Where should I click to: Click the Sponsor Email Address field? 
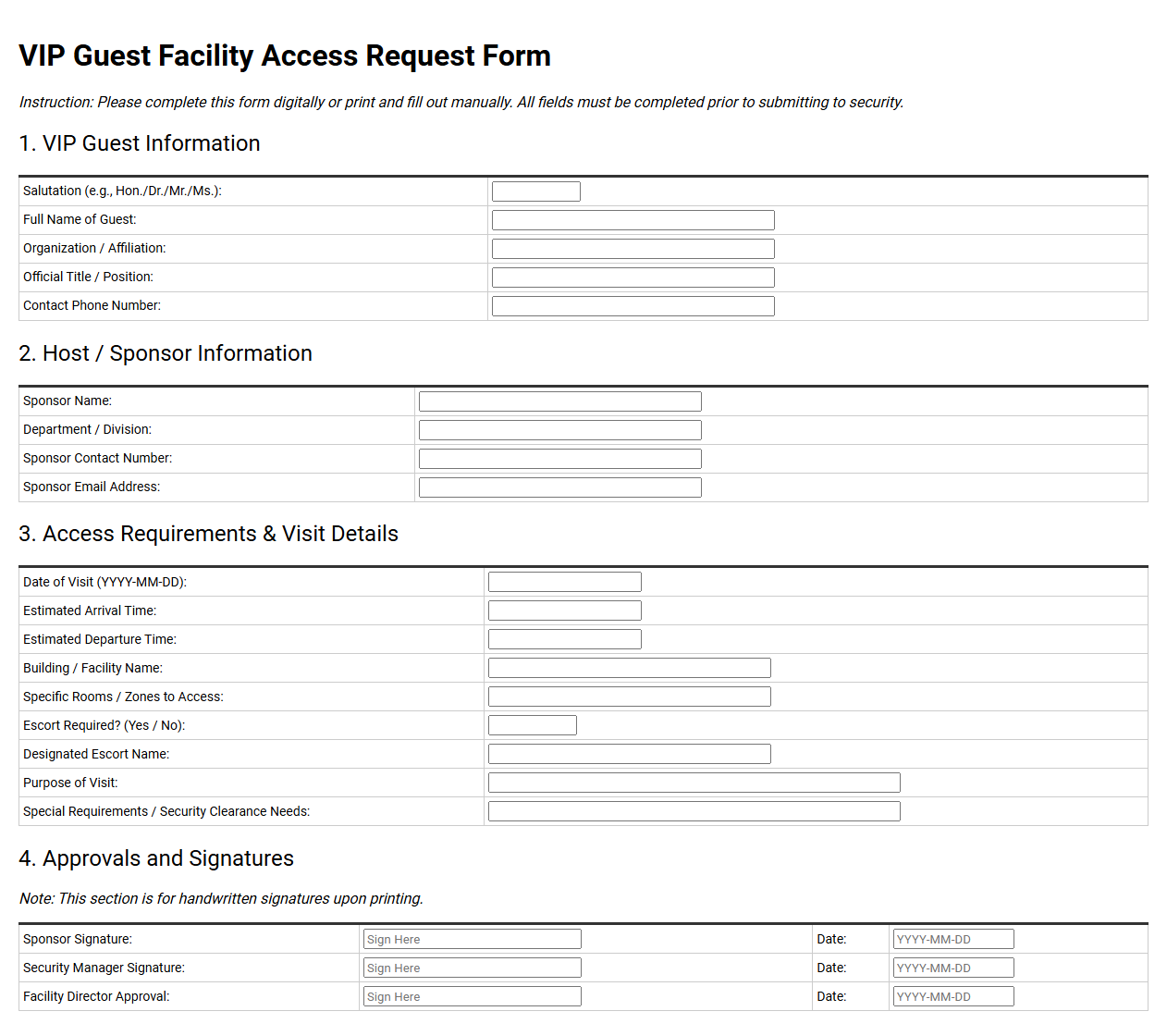[560, 487]
